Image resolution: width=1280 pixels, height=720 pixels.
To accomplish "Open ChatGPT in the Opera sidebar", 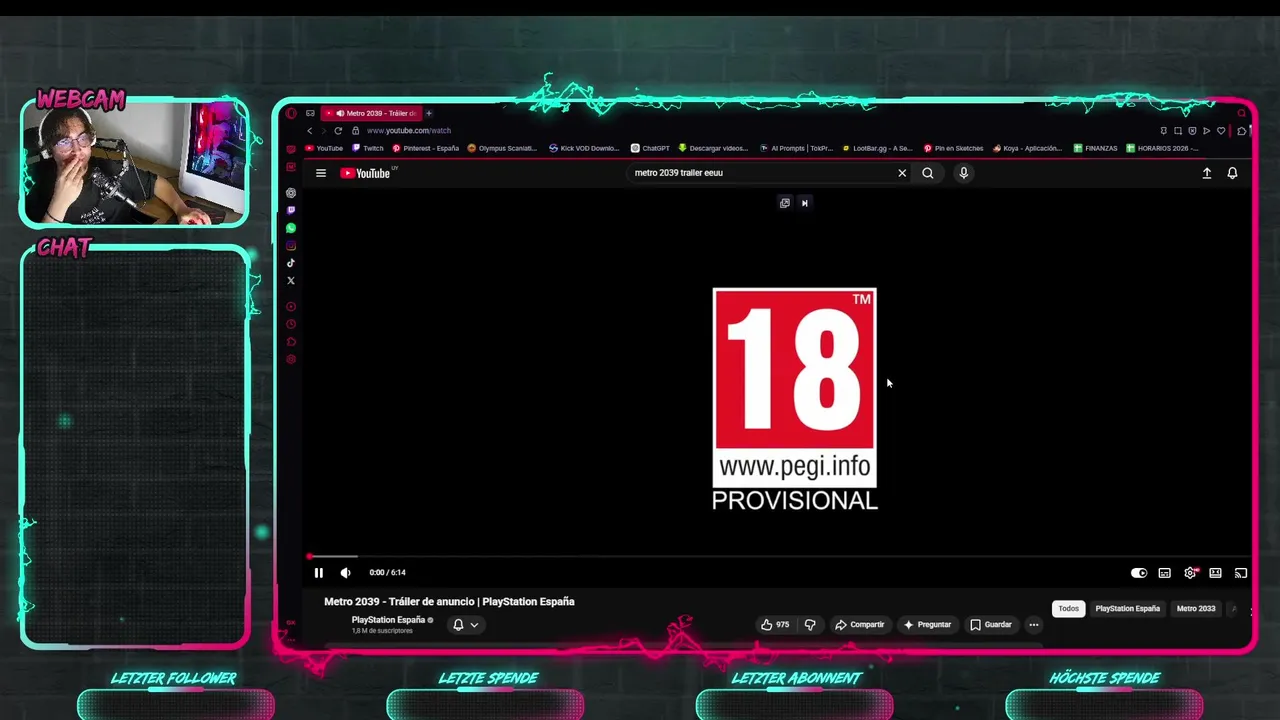I will (291, 193).
